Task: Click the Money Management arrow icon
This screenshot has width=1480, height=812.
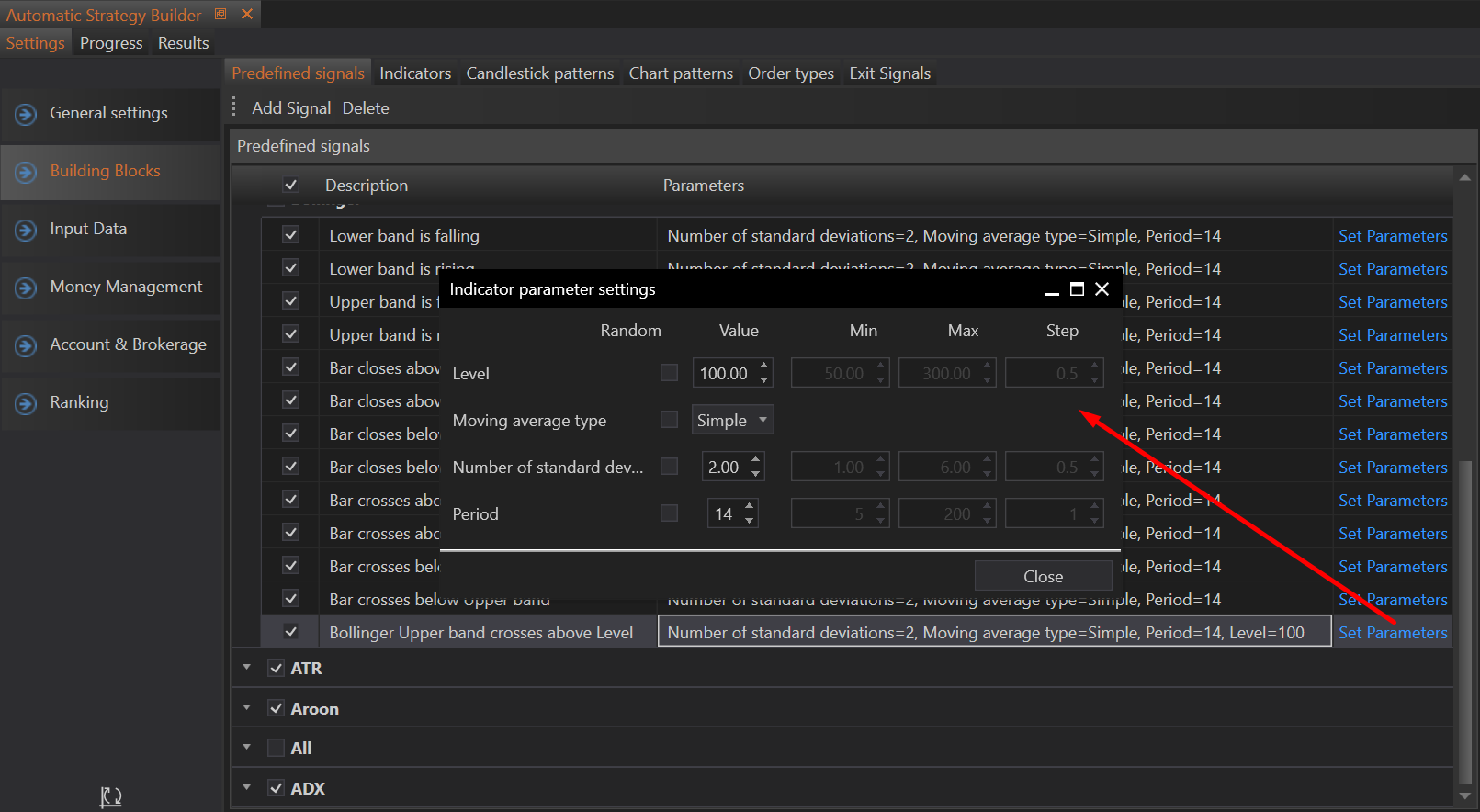Action: click(26, 288)
